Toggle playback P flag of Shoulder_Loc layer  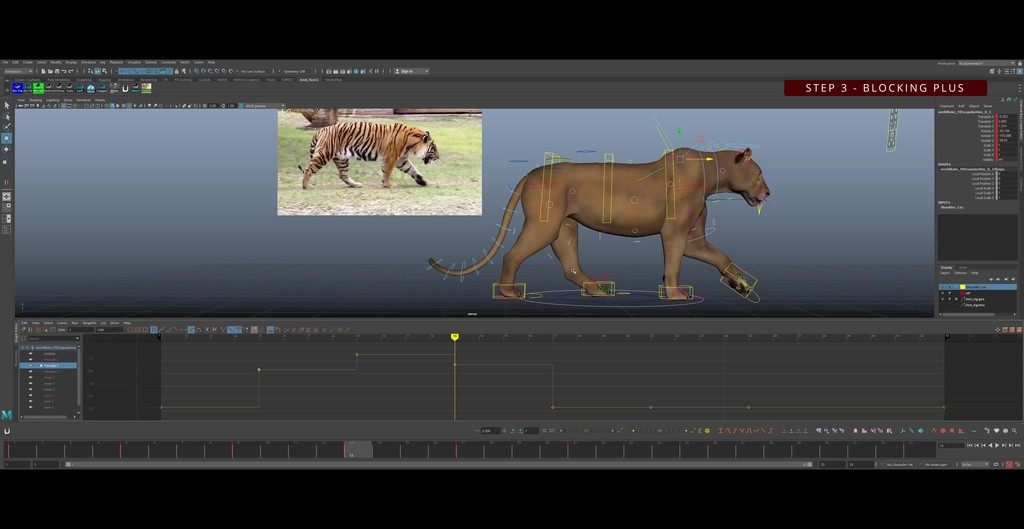coord(950,287)
